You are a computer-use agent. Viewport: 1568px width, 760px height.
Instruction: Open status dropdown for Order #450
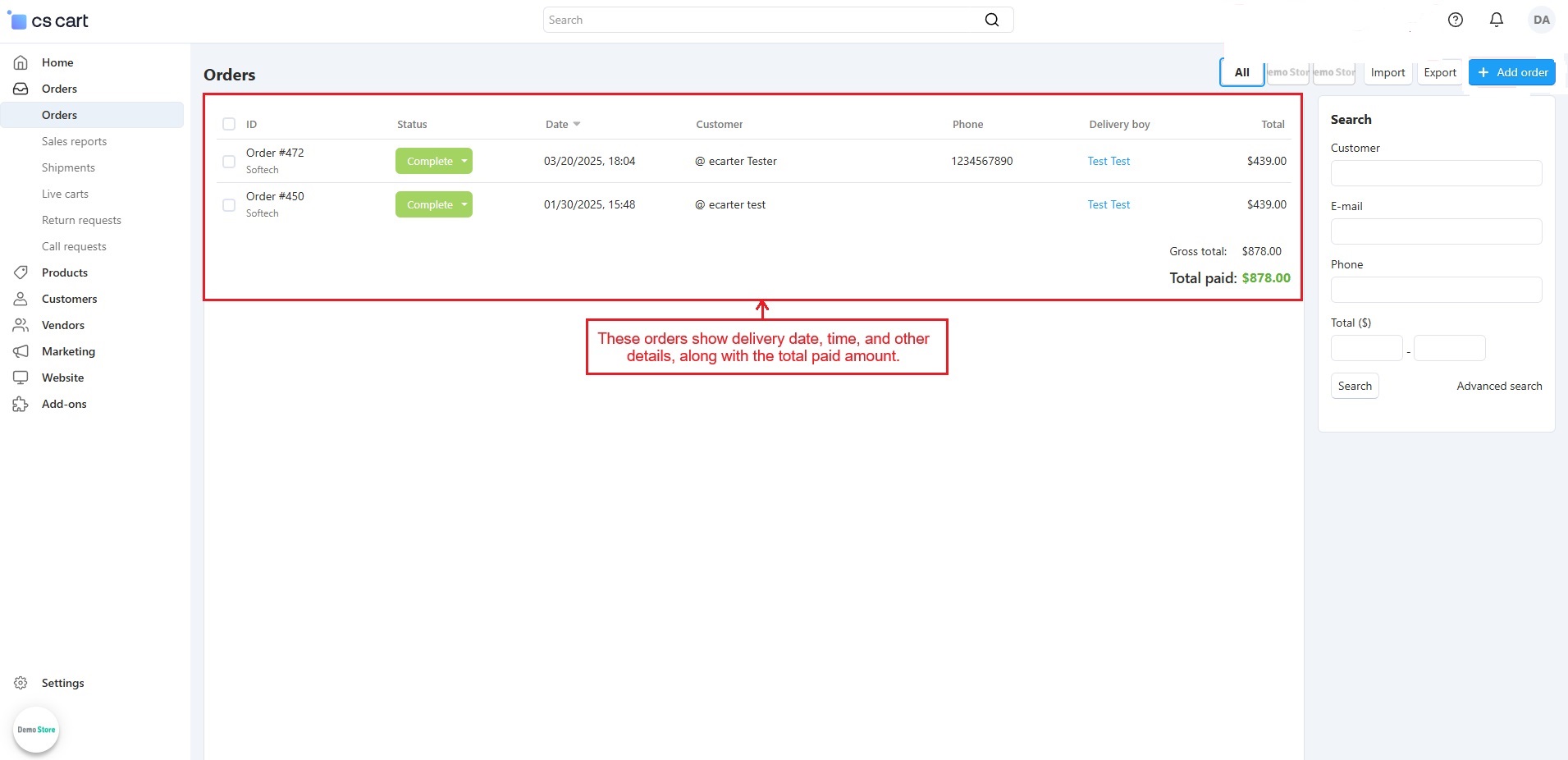point(464,204)
